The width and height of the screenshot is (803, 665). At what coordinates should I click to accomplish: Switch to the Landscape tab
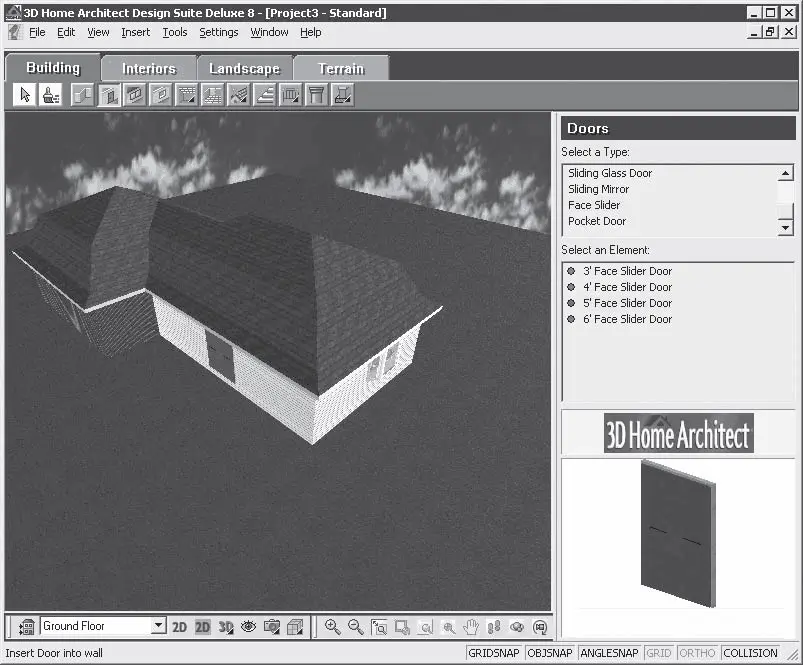coord(244,69)
